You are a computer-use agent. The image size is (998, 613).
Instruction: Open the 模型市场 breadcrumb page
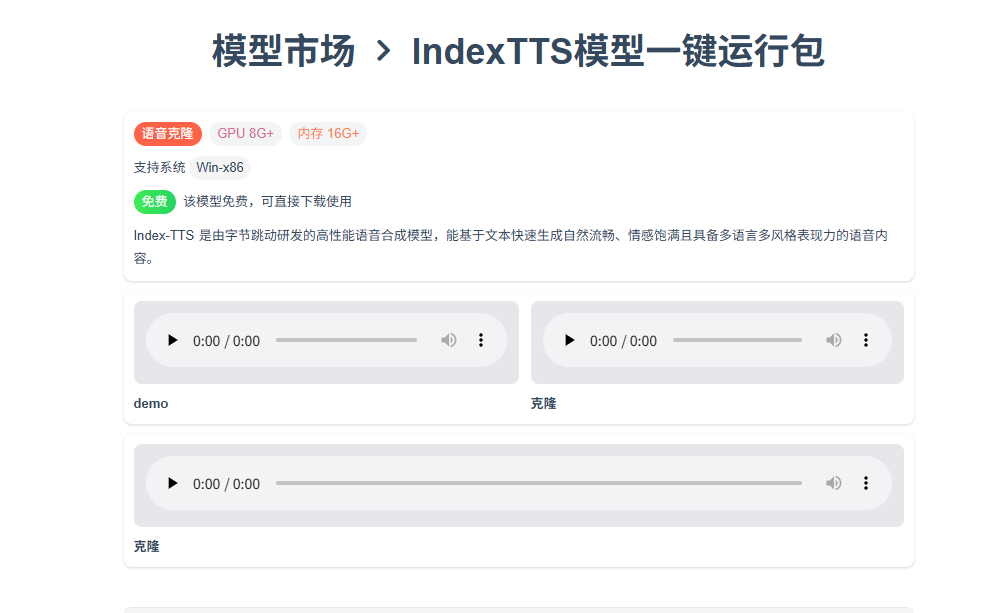281,50
